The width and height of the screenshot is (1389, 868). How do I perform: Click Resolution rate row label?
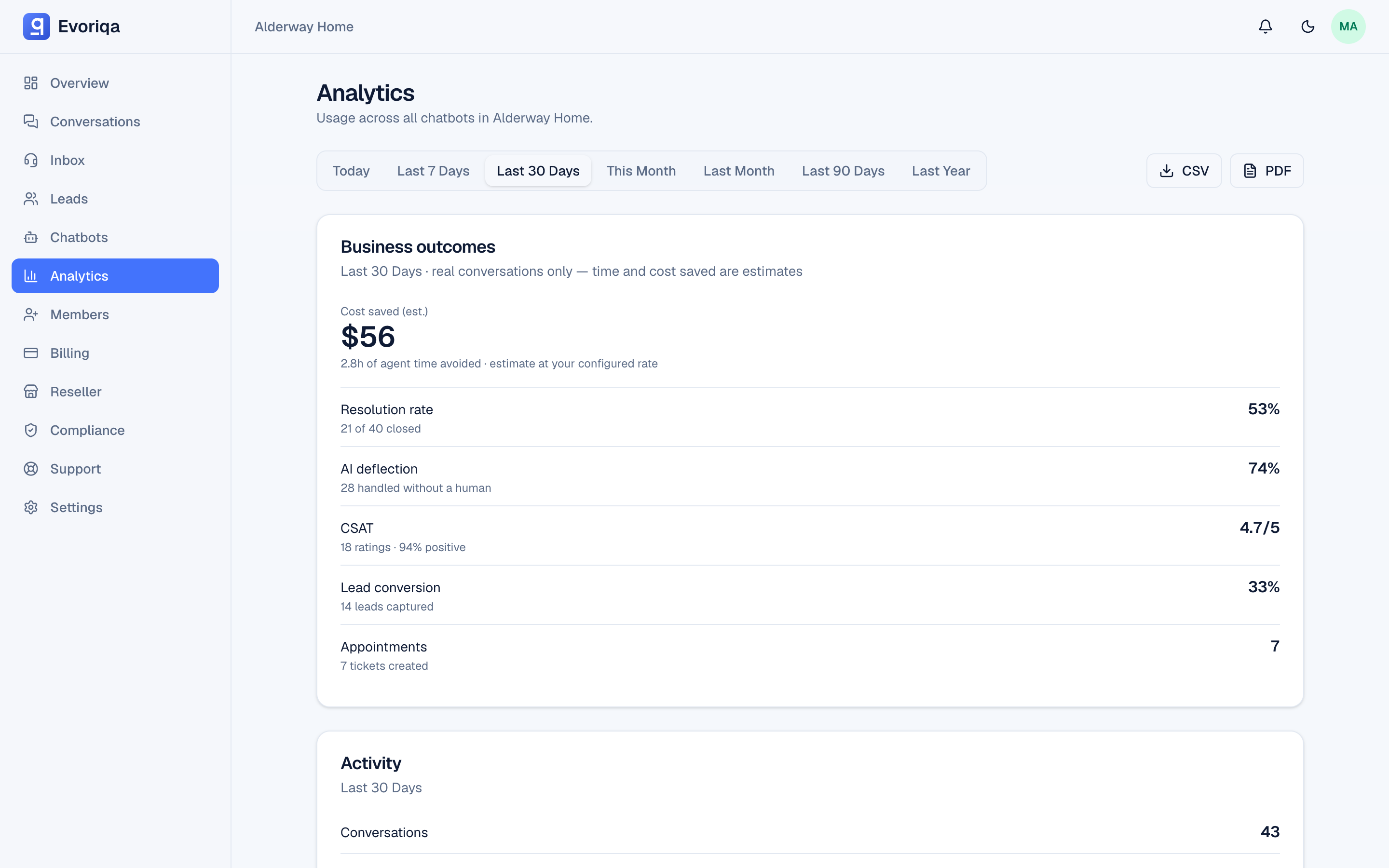tap(386, 409)
